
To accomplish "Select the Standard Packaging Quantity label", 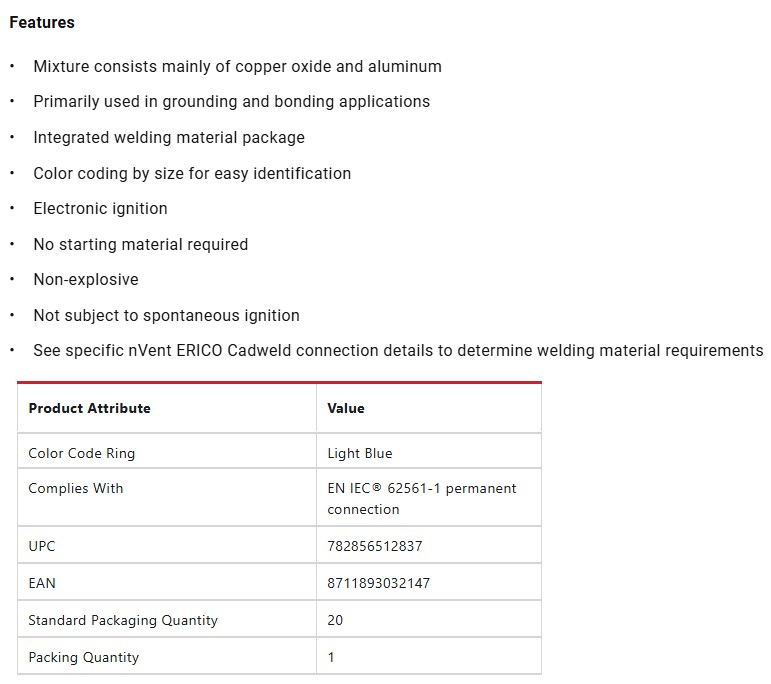I will 123,620.
